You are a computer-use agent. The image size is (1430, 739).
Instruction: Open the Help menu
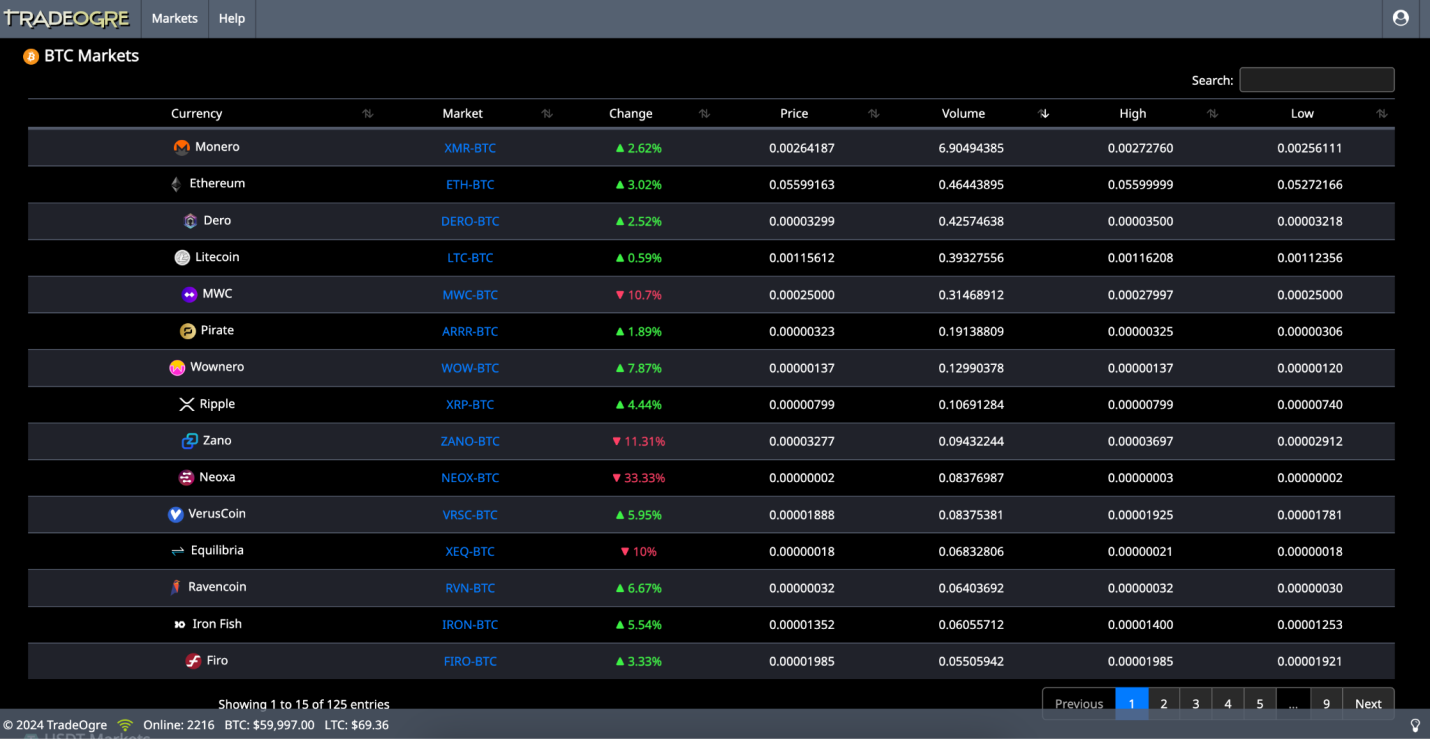click(x=232, y=18)
